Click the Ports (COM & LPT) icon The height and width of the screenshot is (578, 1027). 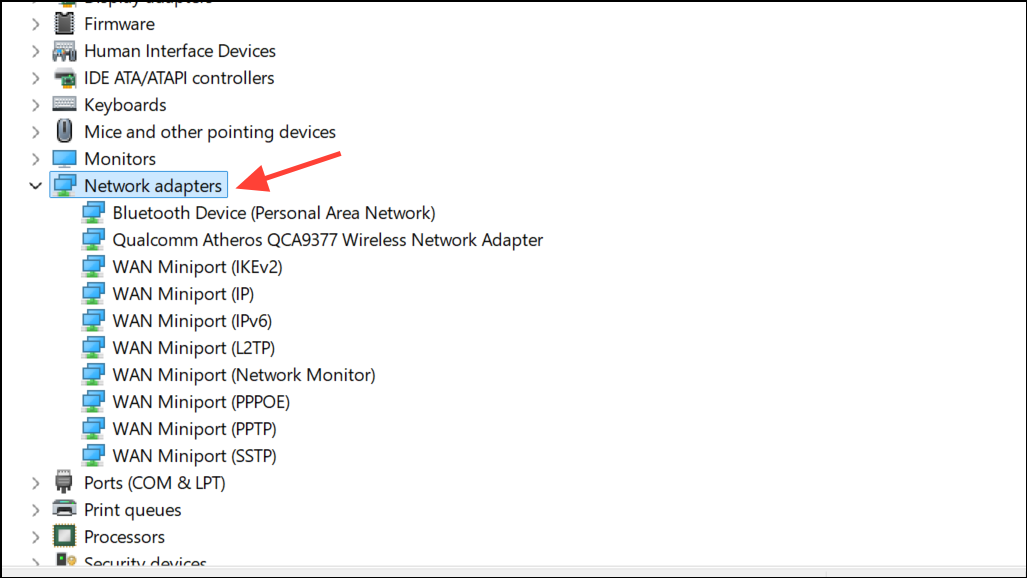(x=64, y=482)
